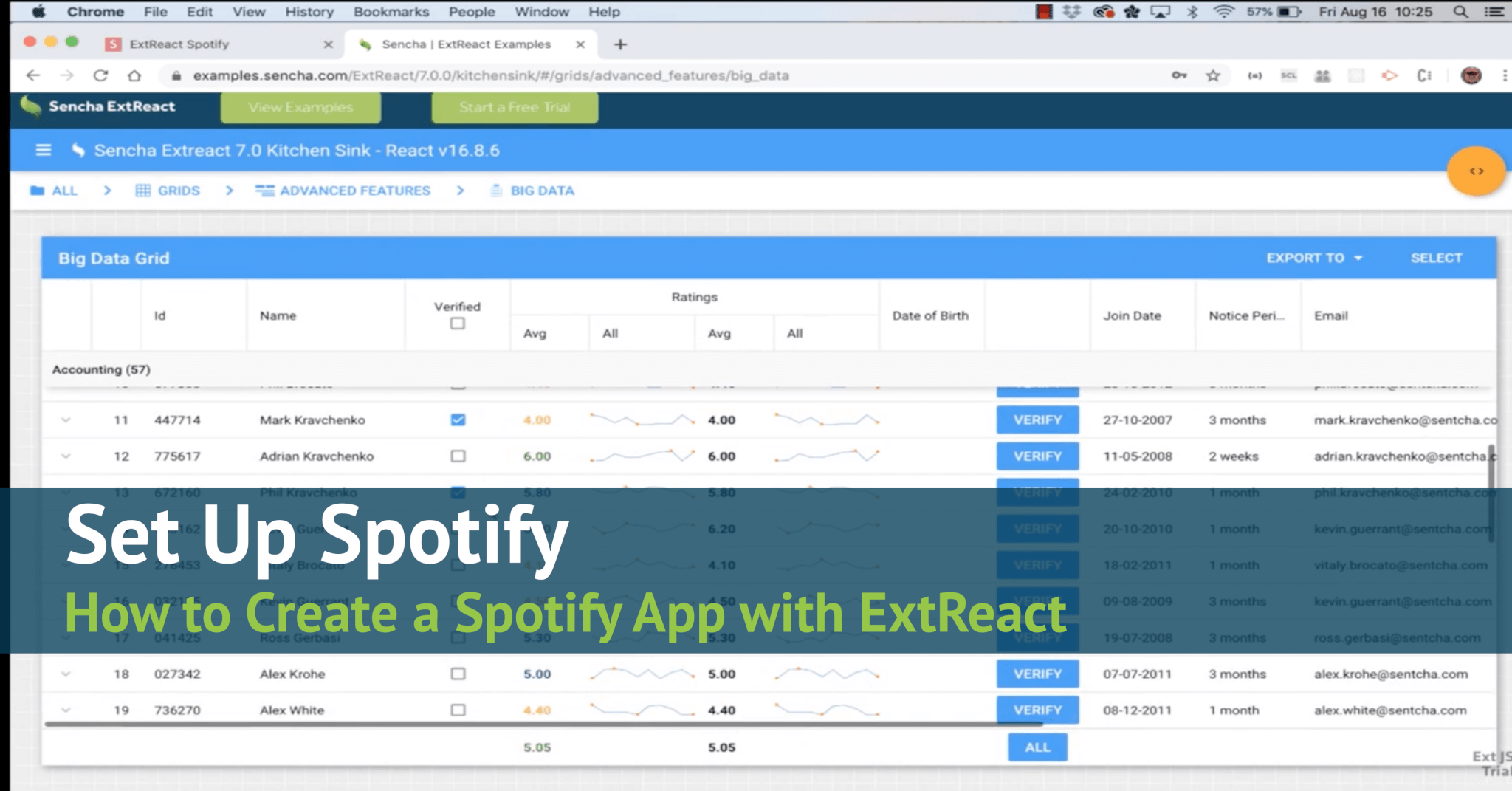
Task: Click Start a Free Trial button
Action: (515, 107)
